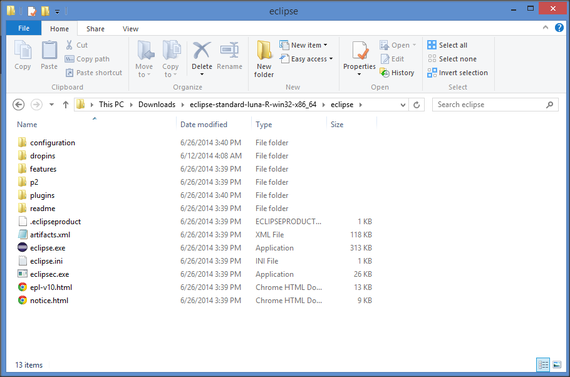Viewport: 570px width, 377px height.
Task: Click Copy path in the ribbon
Action: [87, 59]
